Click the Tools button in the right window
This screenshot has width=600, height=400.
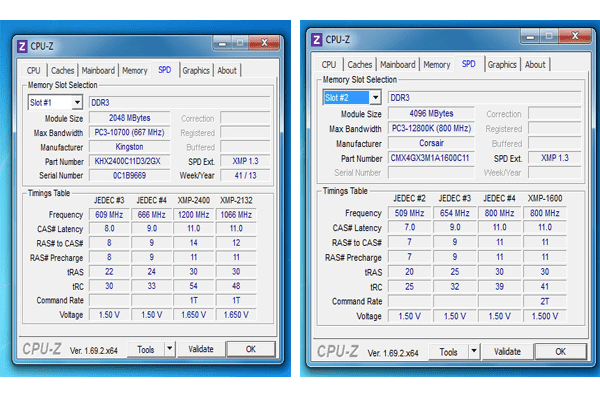(448, 352)
